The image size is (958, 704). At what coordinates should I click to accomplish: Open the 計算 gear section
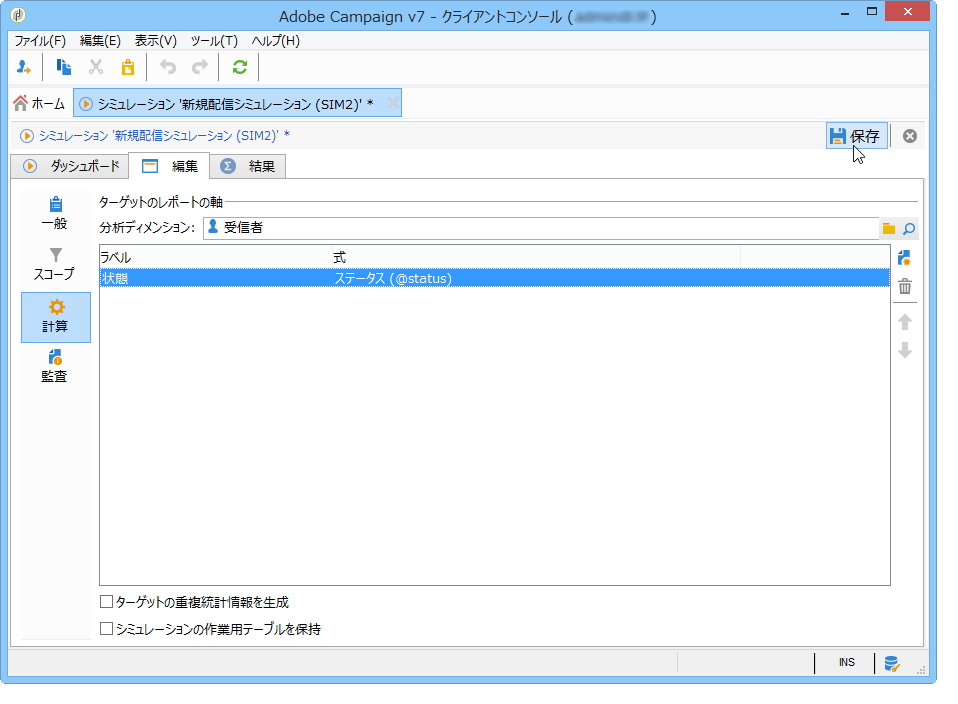click(x=56, y=317)
